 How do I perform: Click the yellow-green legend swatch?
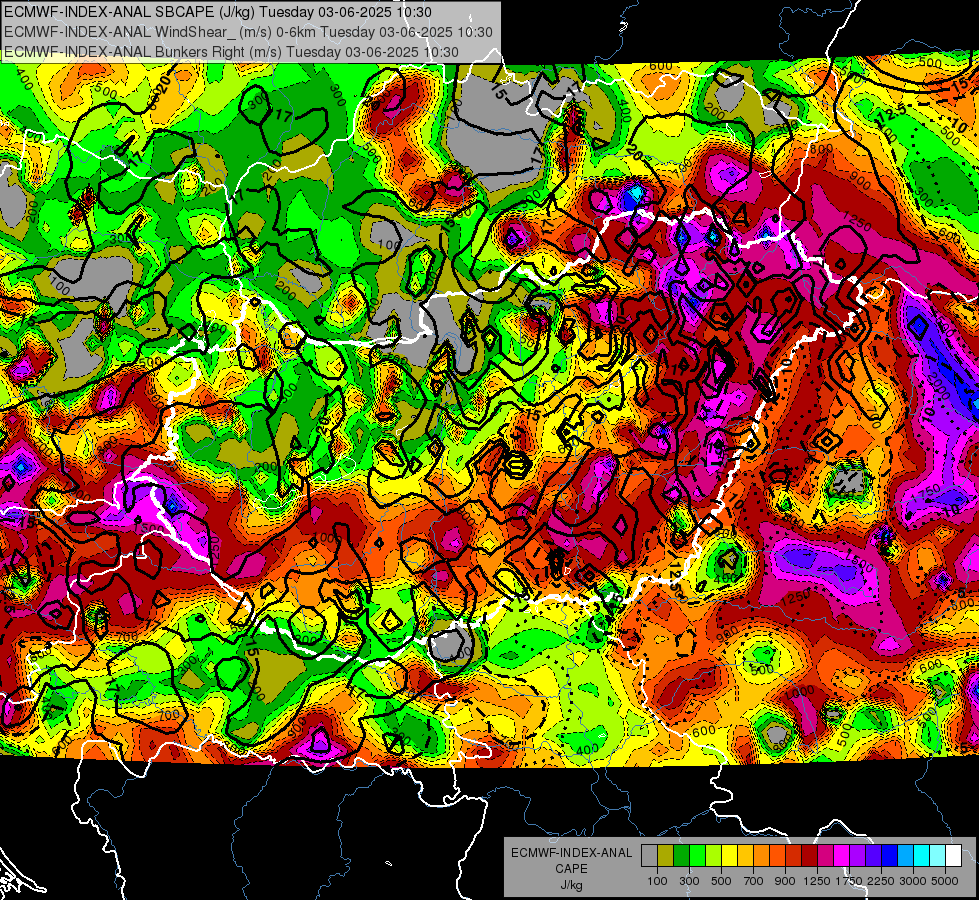tap(713, 855)
